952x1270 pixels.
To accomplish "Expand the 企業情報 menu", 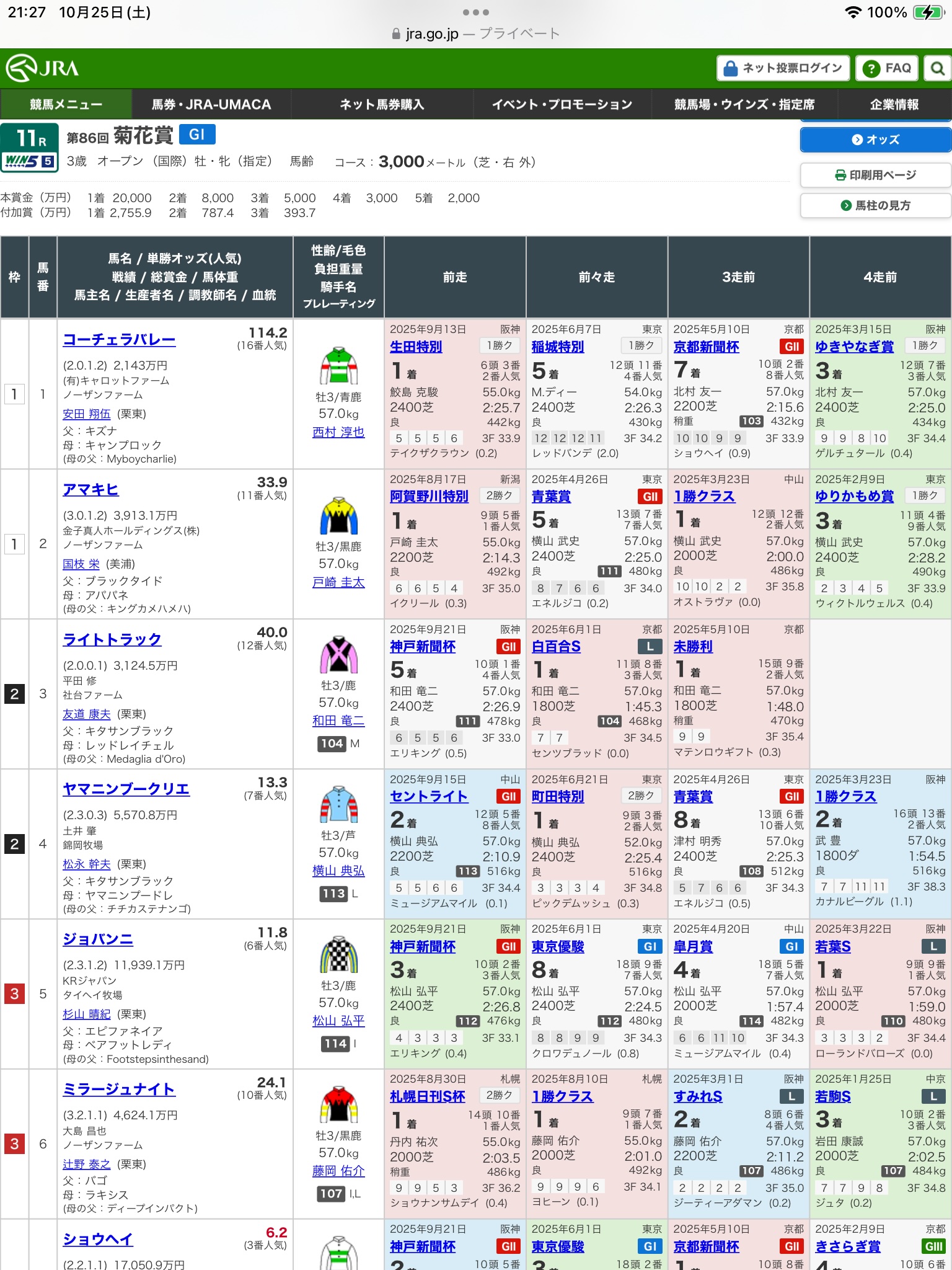I will point(894,104).
